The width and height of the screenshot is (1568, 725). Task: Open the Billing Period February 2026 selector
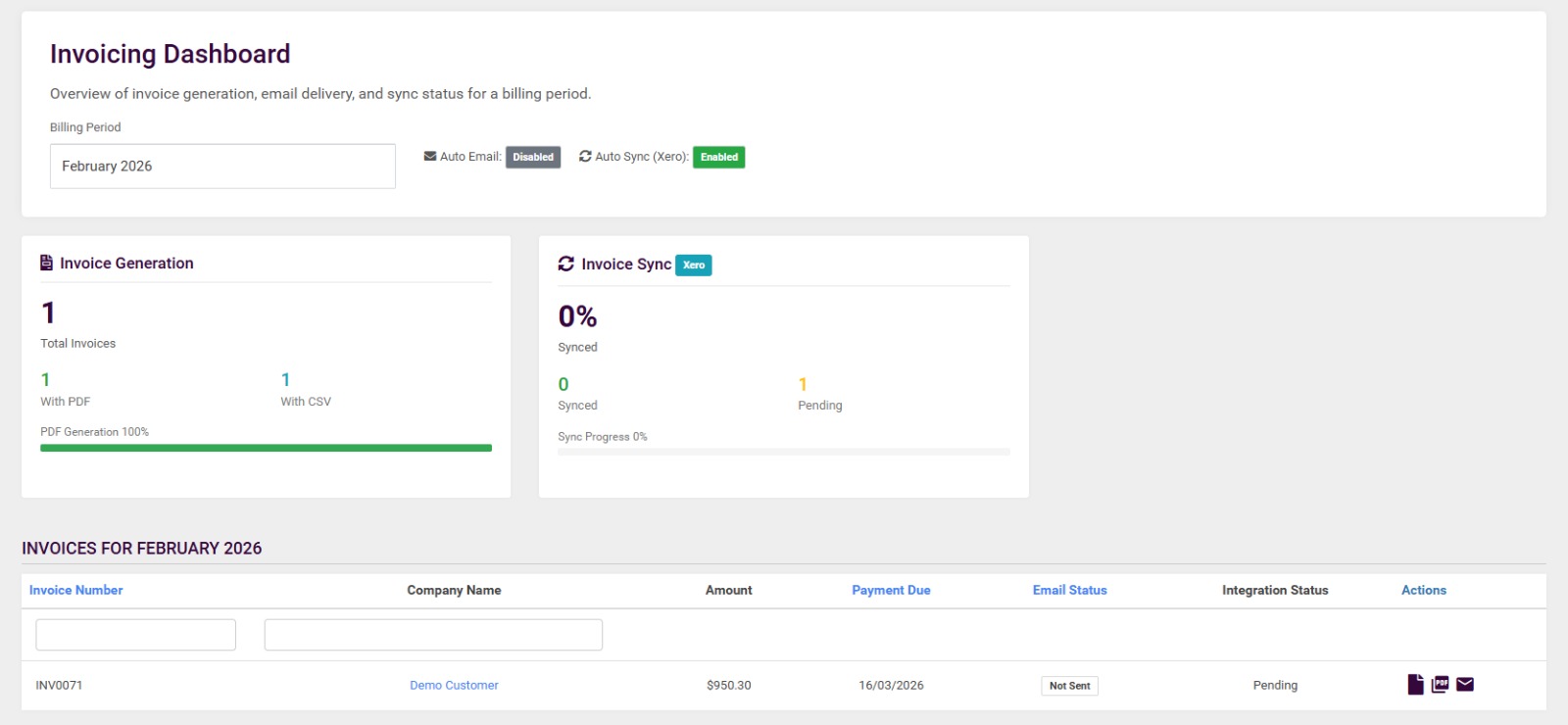point(222,167)
